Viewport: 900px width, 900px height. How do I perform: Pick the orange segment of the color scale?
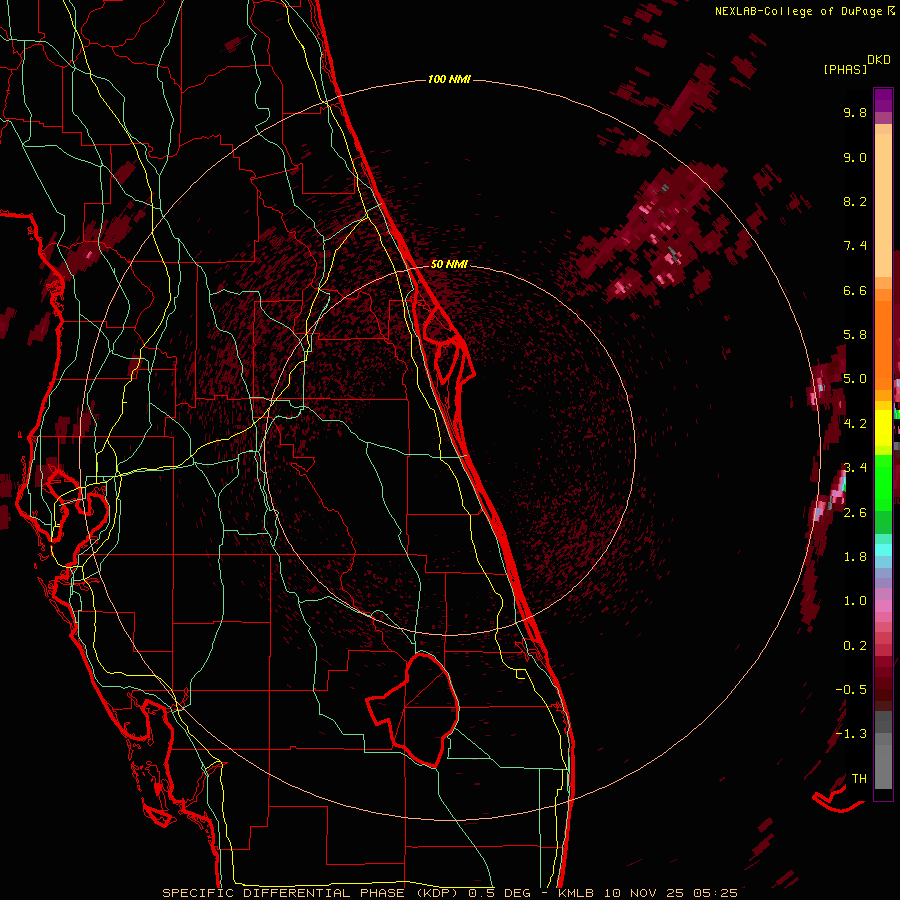pos(883,344)
